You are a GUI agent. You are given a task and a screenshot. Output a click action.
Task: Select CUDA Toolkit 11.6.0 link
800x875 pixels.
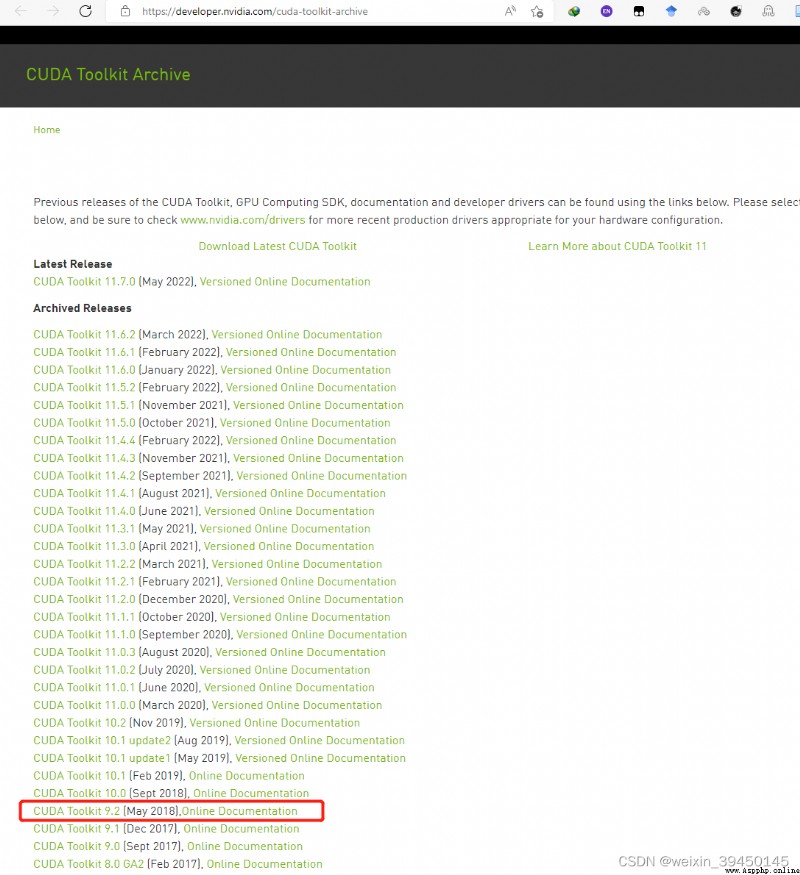point(84,370)
